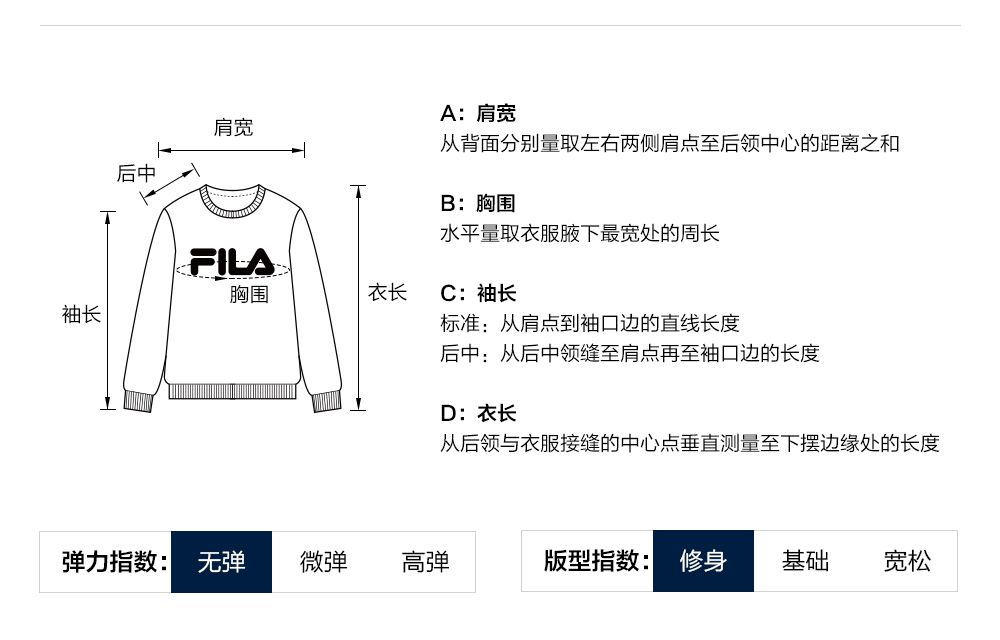Choose the 宽松 fit option
This screenshot has width=1000, height=640.
pyautogui.click(x=907, y=561)
